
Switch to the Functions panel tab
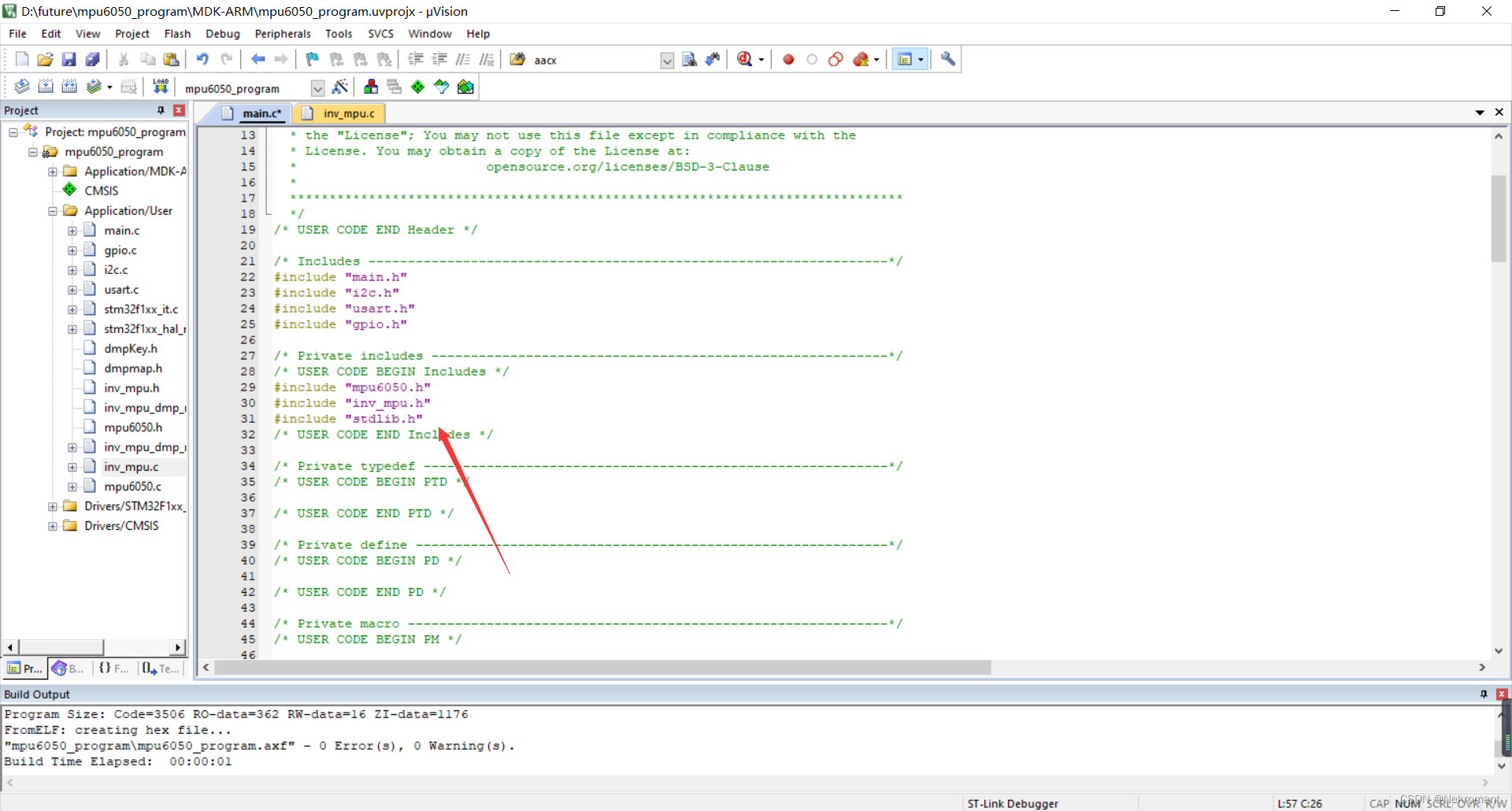pos(114,668)
